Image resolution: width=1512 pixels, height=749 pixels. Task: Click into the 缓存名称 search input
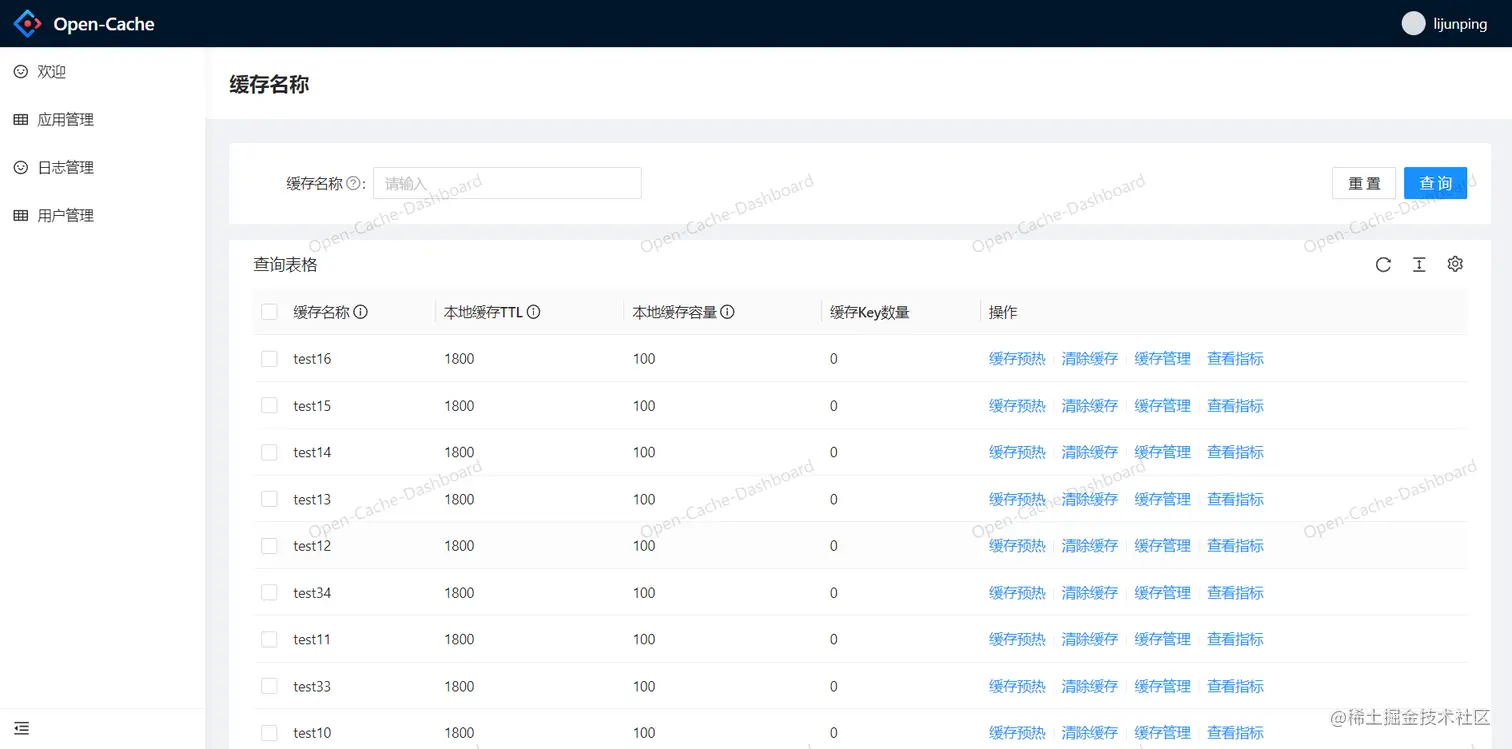pos(507,183)
